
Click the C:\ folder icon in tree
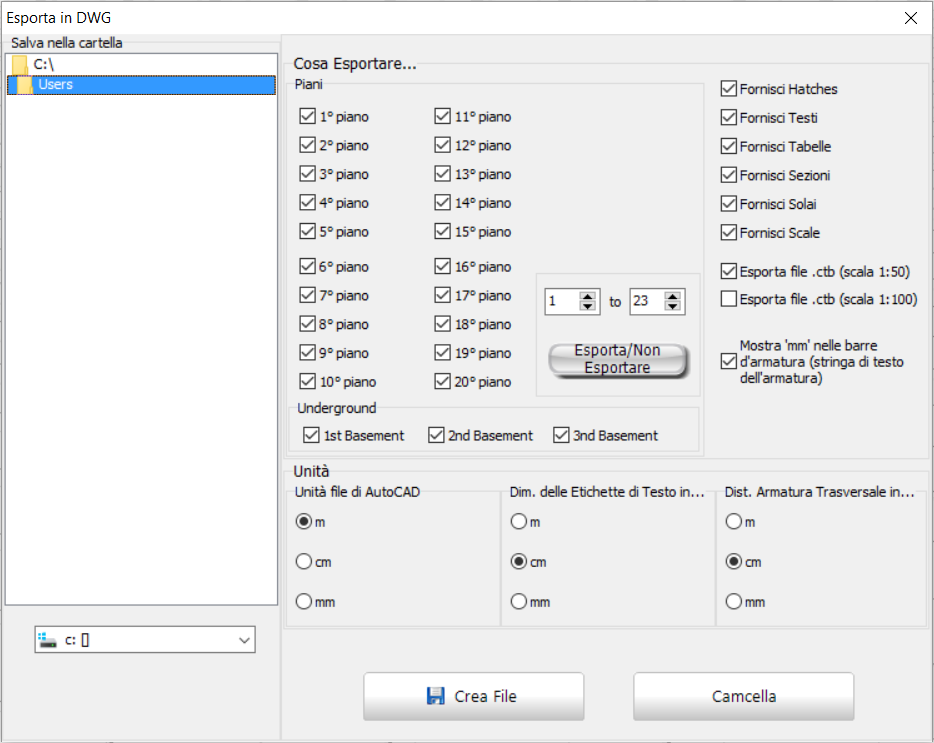click(19, 64)
